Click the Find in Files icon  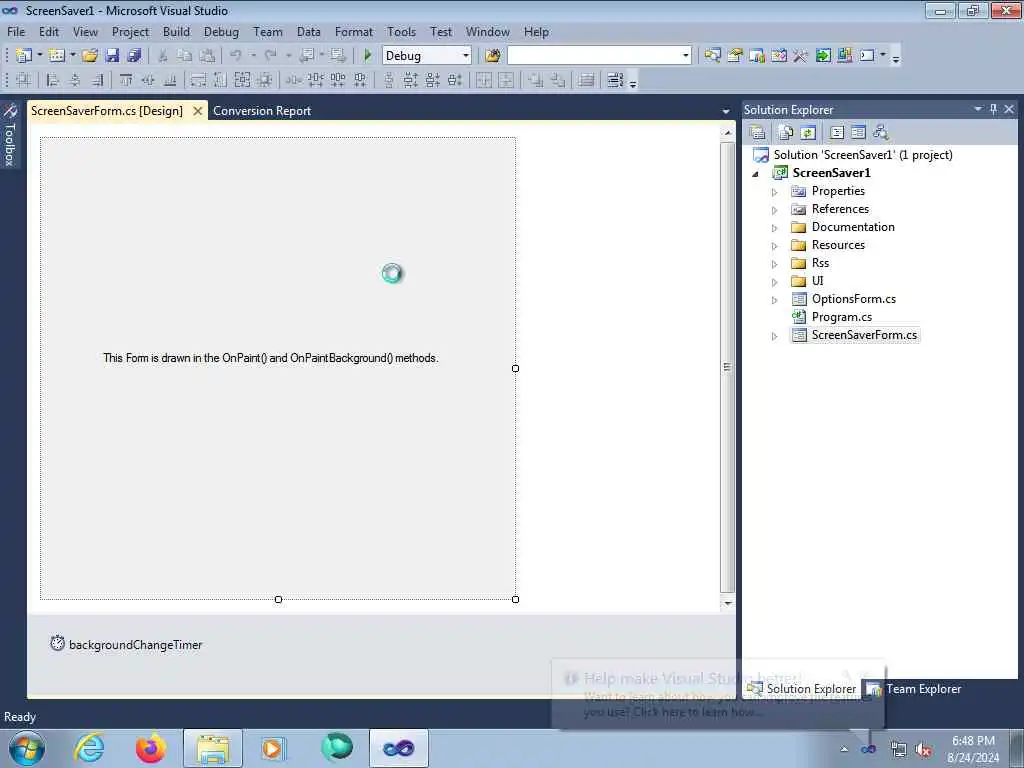[493, 56]
